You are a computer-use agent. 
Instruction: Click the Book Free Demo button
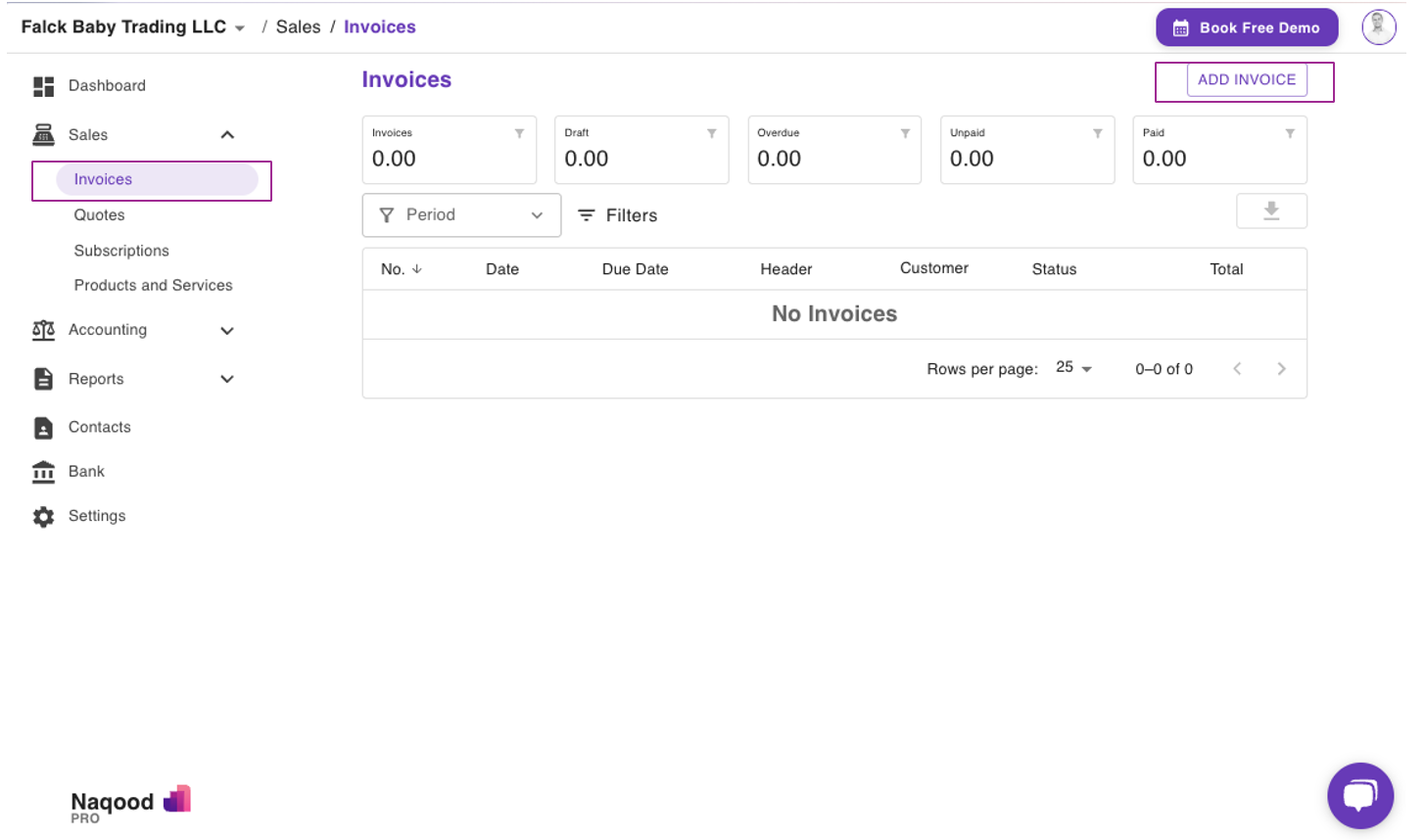(x=1246, y=27)
